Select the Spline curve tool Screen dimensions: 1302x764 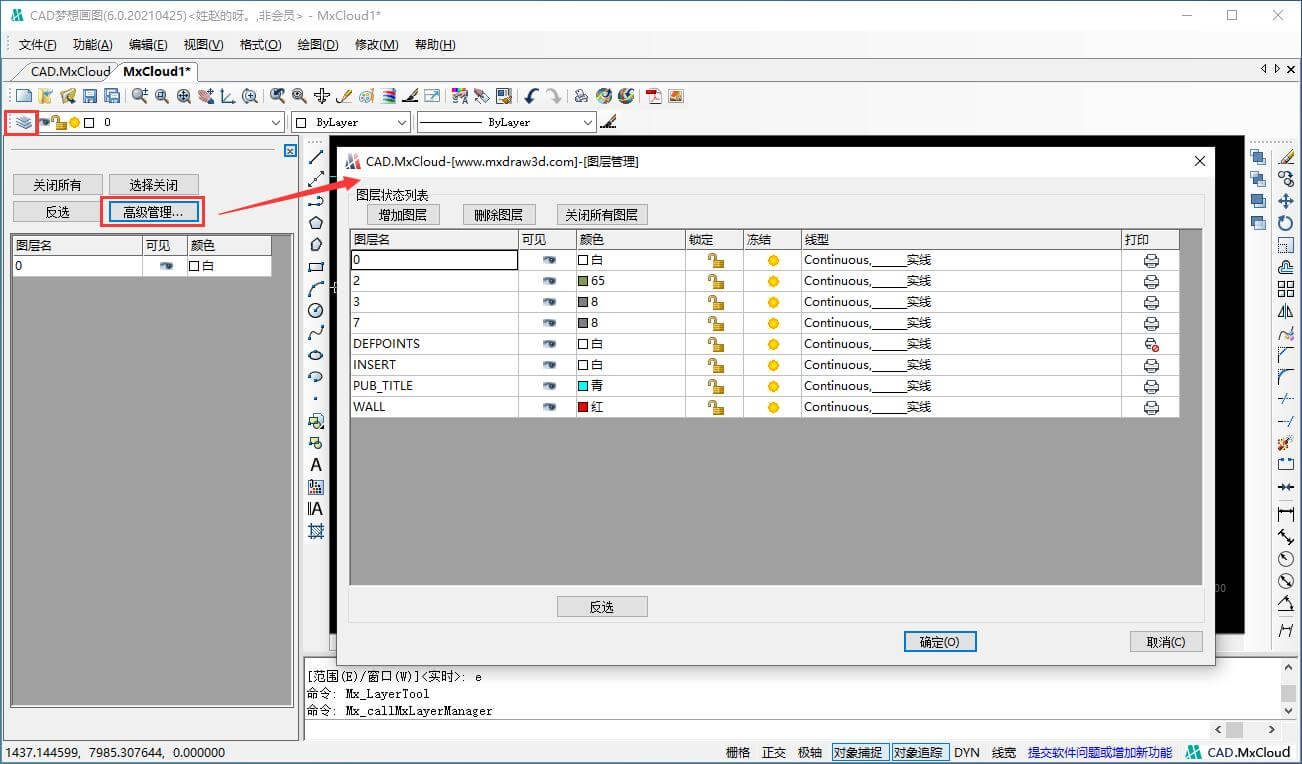coord(316,333)
